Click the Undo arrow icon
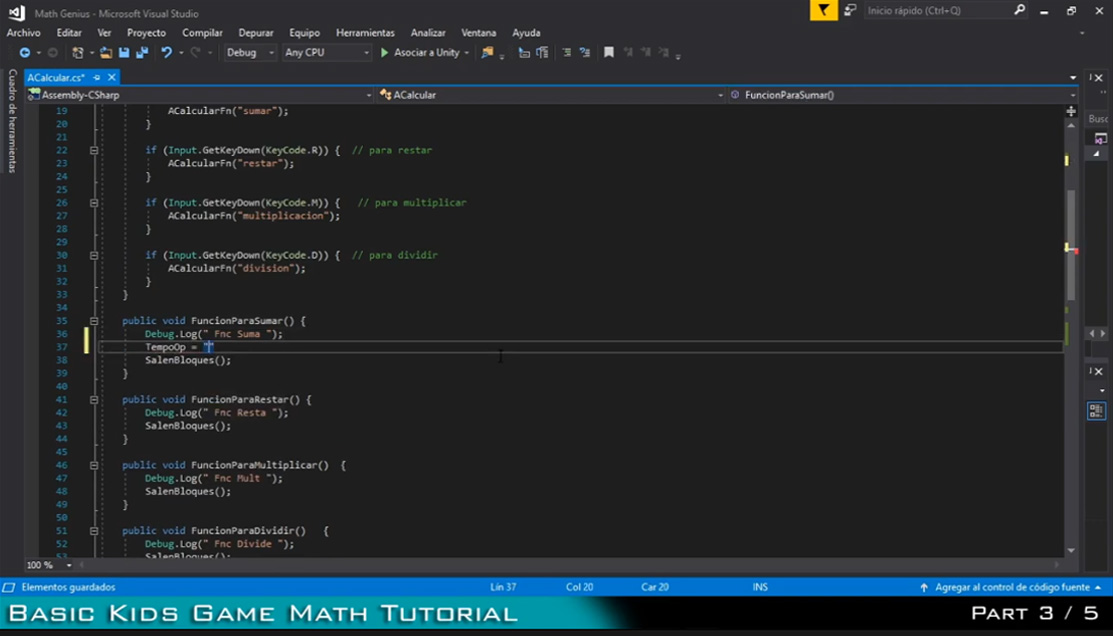The image size is (1113, 636). [167, 53]
